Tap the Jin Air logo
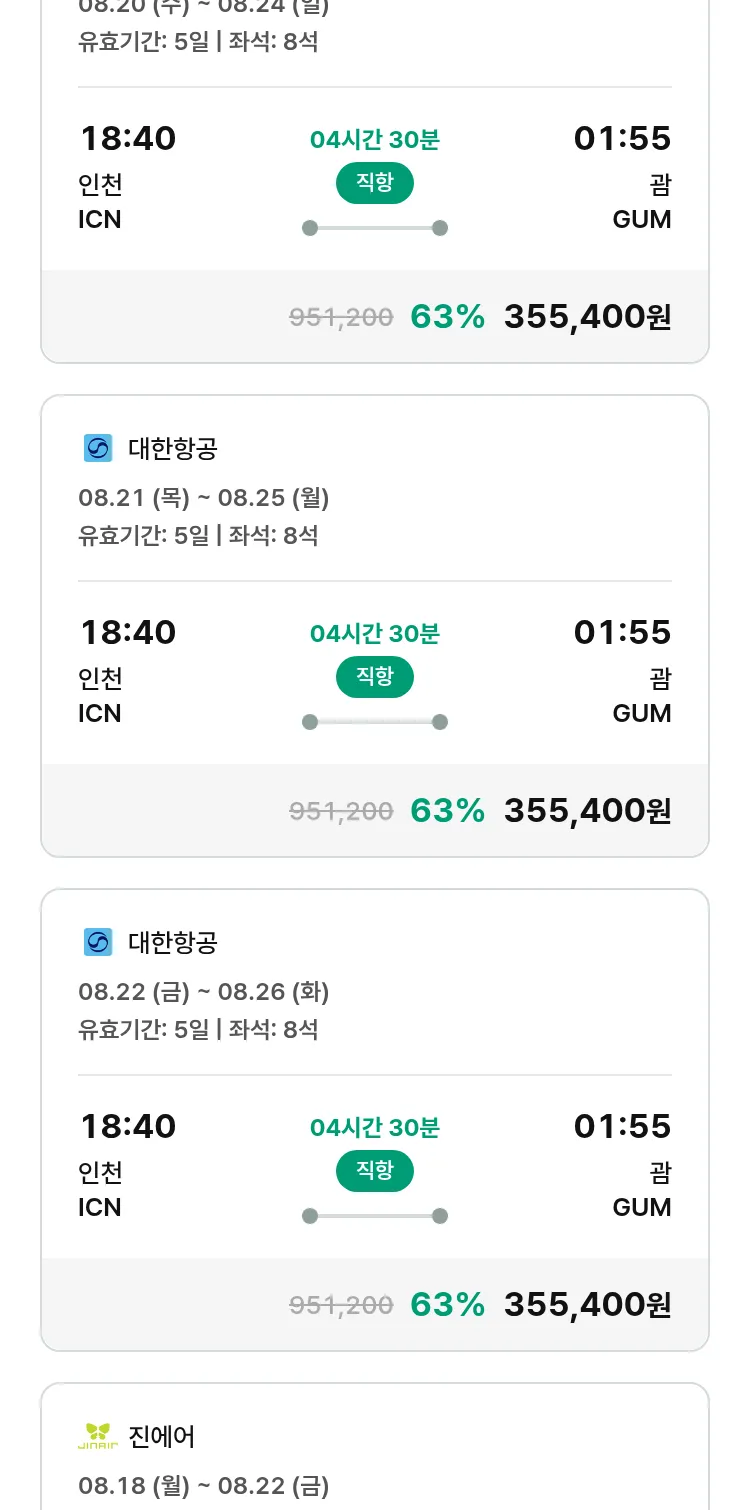This screenshot has width=750, height=1510. click(98, 1436)
